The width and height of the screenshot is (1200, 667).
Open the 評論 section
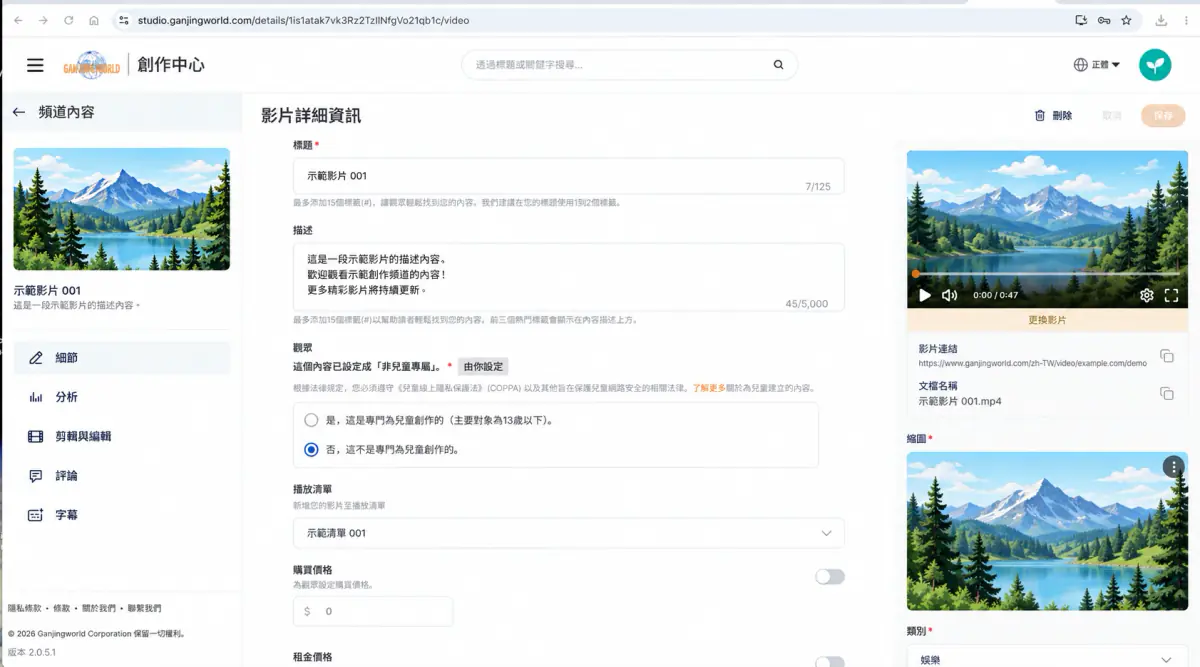pos(122,476)
